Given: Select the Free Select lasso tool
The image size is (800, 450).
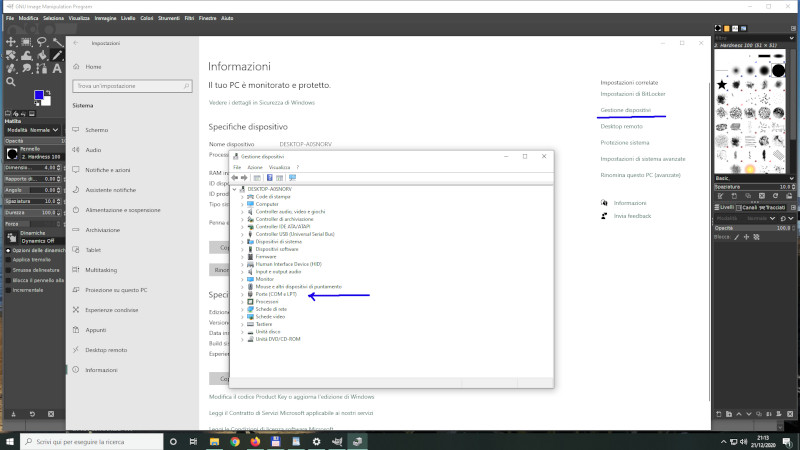Looking at the screenshot, I should [x=42, y=41].
